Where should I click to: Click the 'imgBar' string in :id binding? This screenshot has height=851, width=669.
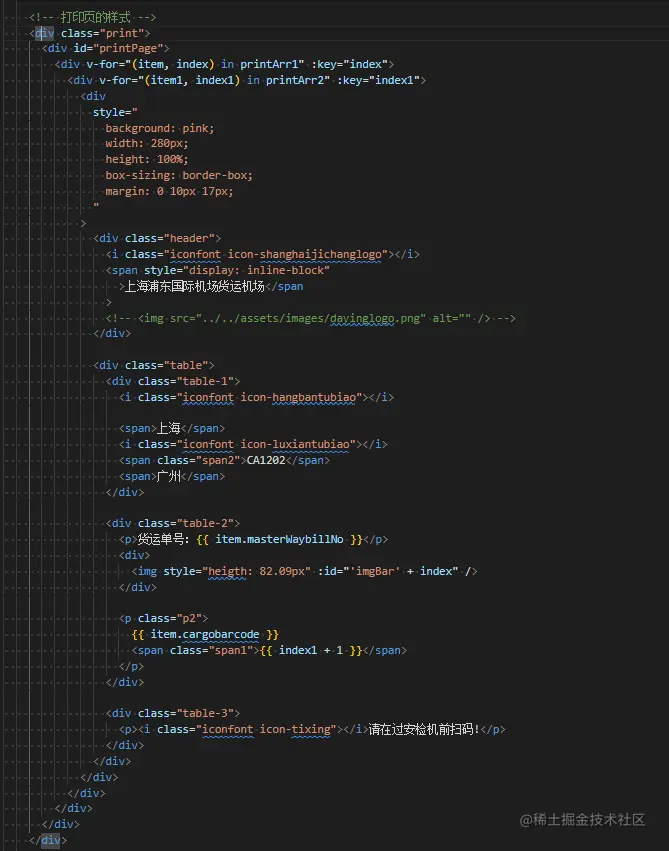(375, 571)
